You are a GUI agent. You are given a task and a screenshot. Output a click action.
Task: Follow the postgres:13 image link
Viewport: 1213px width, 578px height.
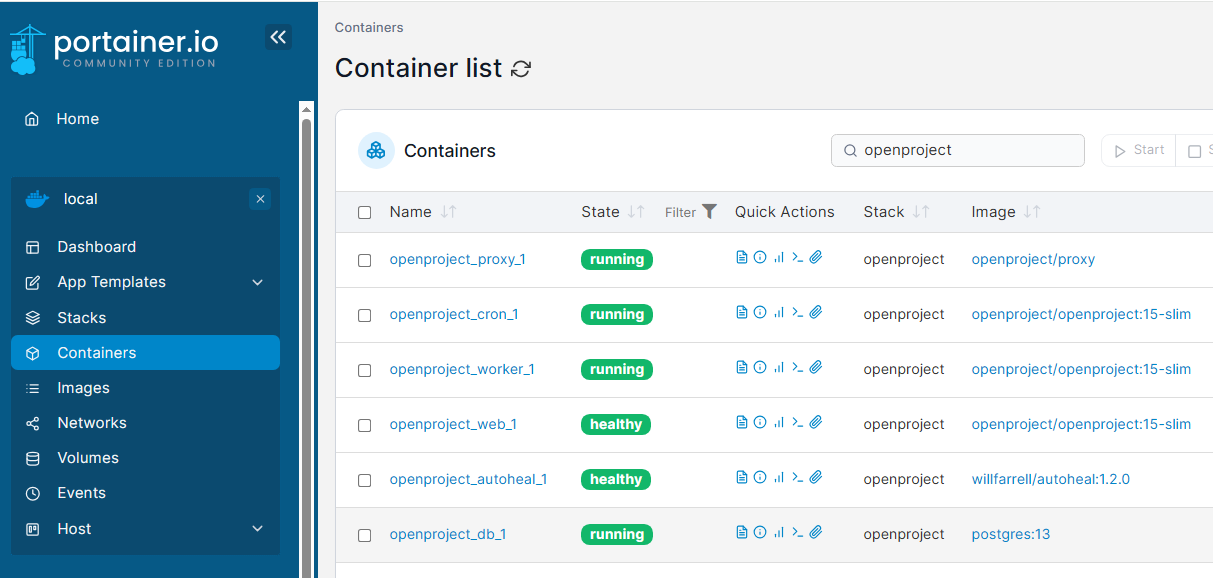(1011, 534)
